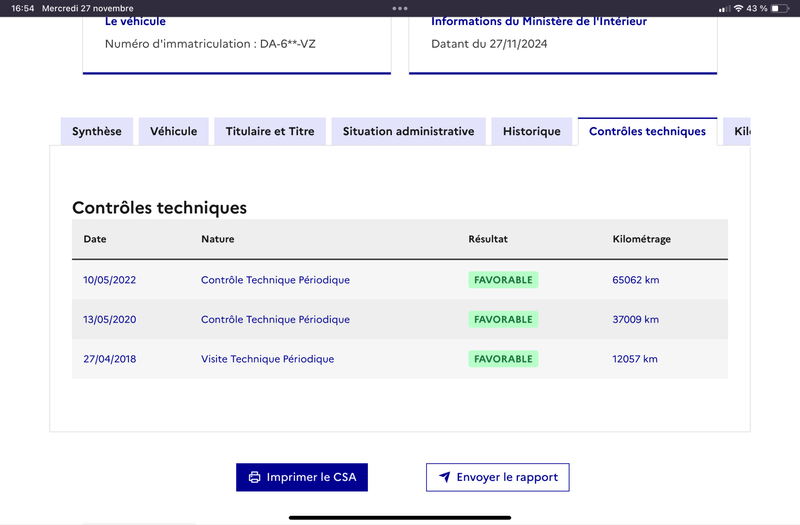Click the printer icon in Imprimer button

(x=254, y=477)
